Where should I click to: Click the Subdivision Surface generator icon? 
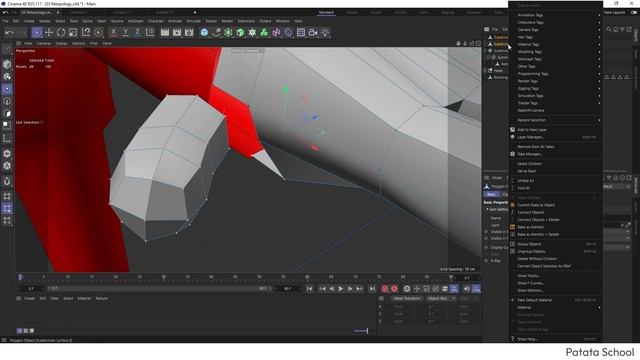[228, 32]
